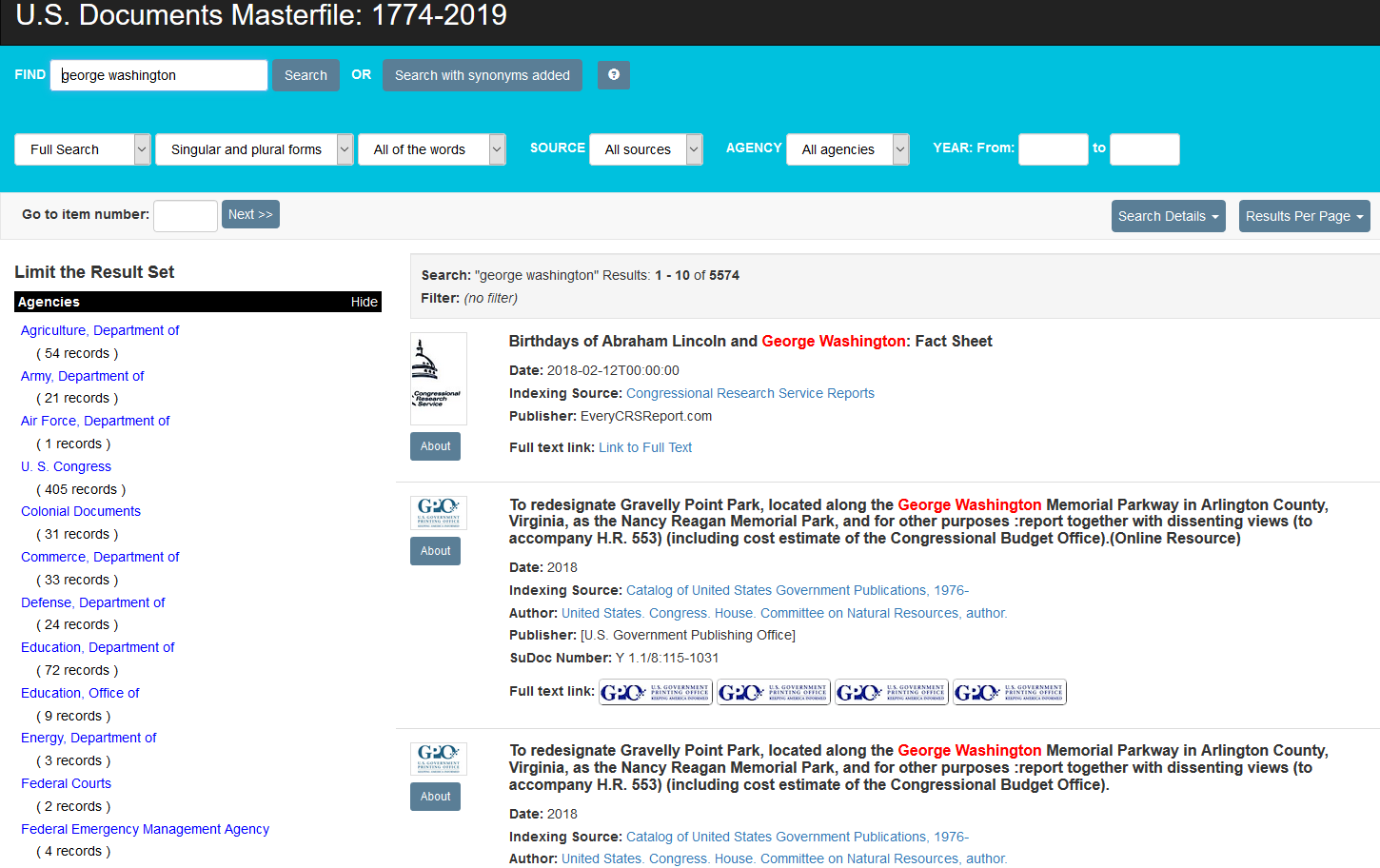Screen dimensions: 1380x868
Task: Click the Search button
Action: (306, 75)
